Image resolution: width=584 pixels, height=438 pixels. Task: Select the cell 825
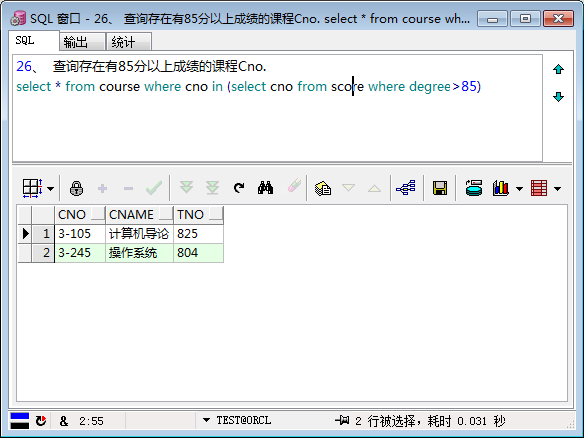[198, 234]
